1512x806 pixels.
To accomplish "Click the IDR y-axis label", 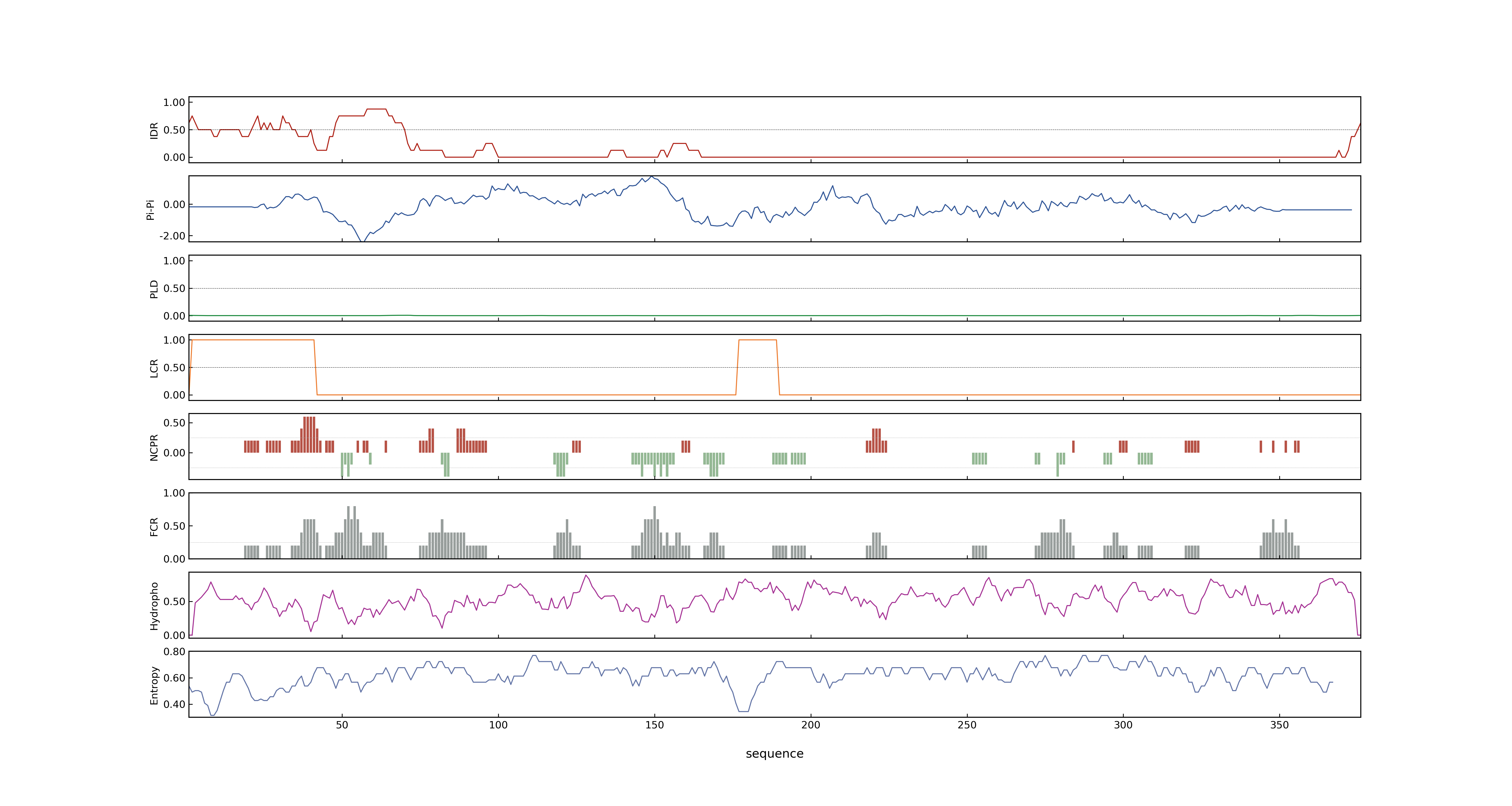I will [154, 130].
